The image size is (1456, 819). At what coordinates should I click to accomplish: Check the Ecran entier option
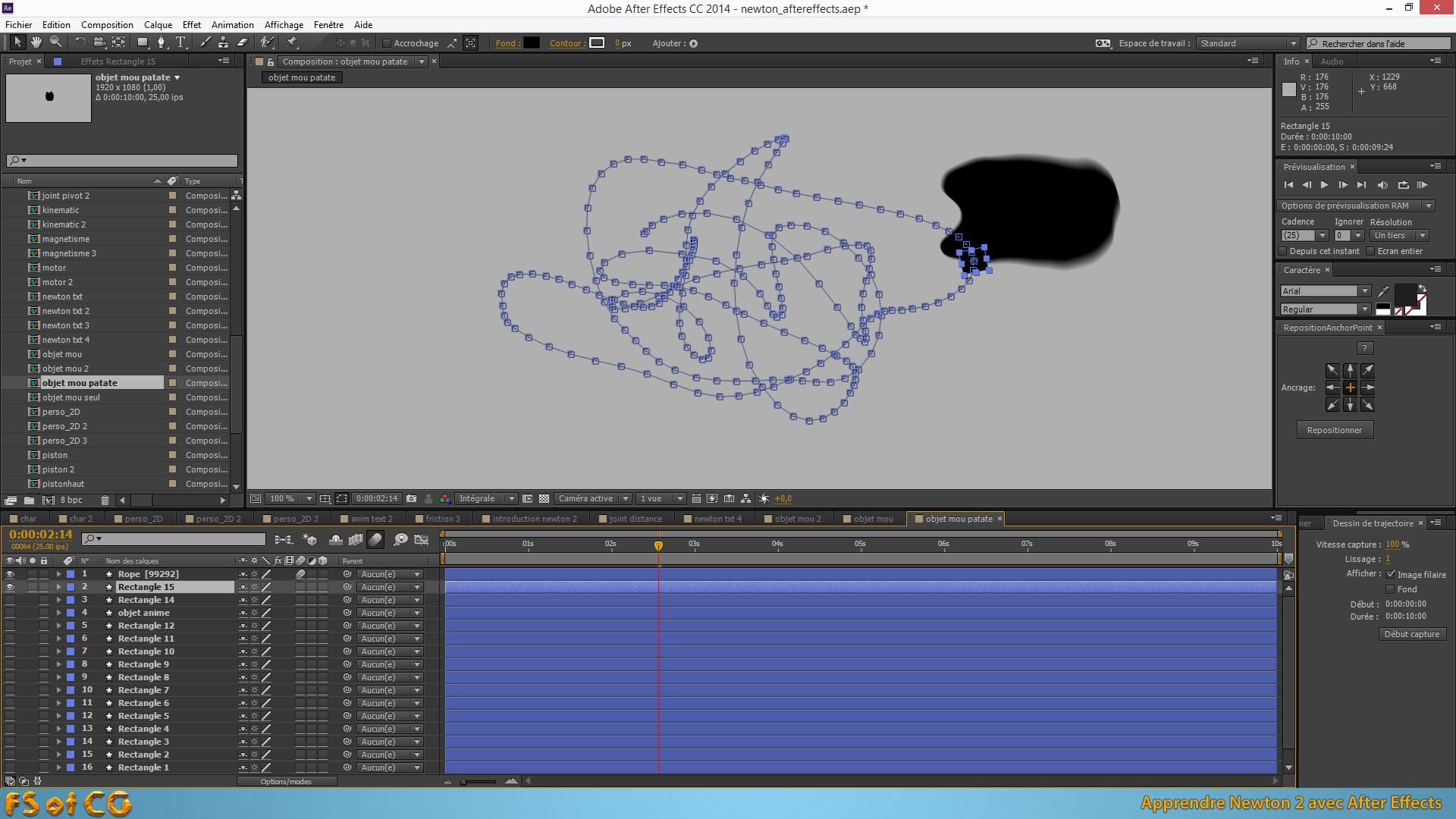point(1370,251)
